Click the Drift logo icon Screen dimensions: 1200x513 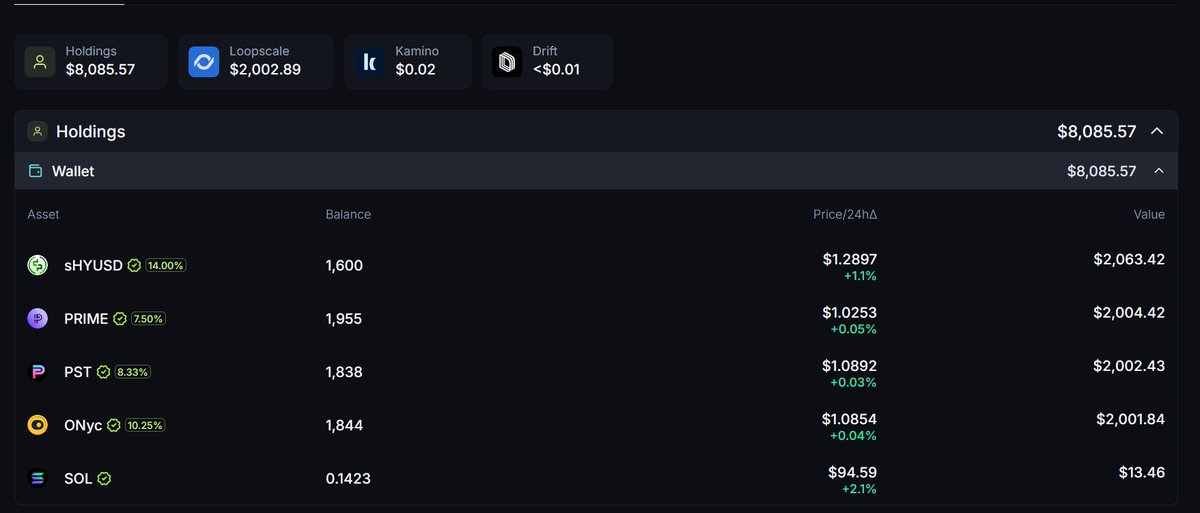pyautogui.click(x=507, y=62)
